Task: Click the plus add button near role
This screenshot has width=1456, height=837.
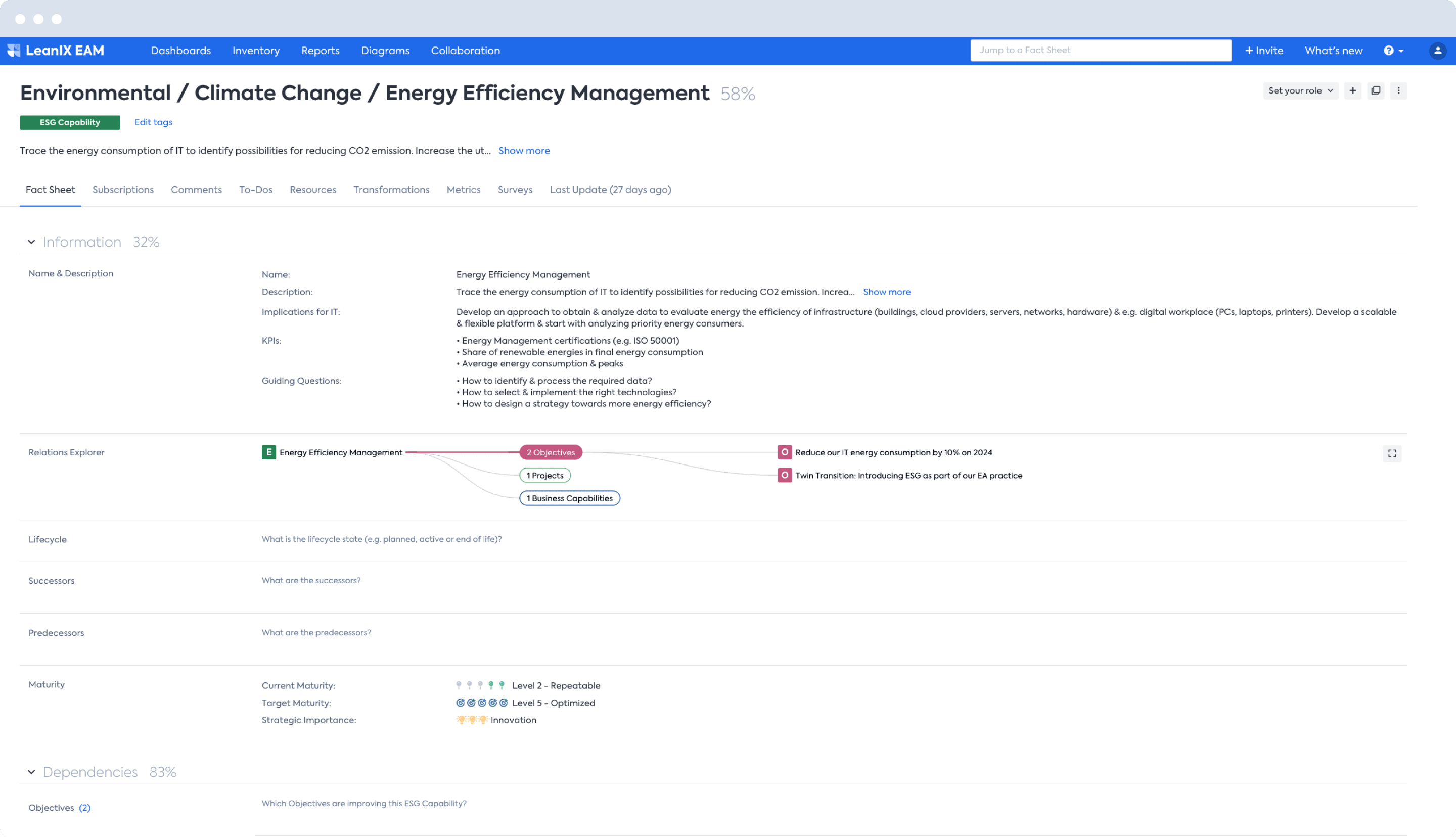Action: tap(1353, 91)
